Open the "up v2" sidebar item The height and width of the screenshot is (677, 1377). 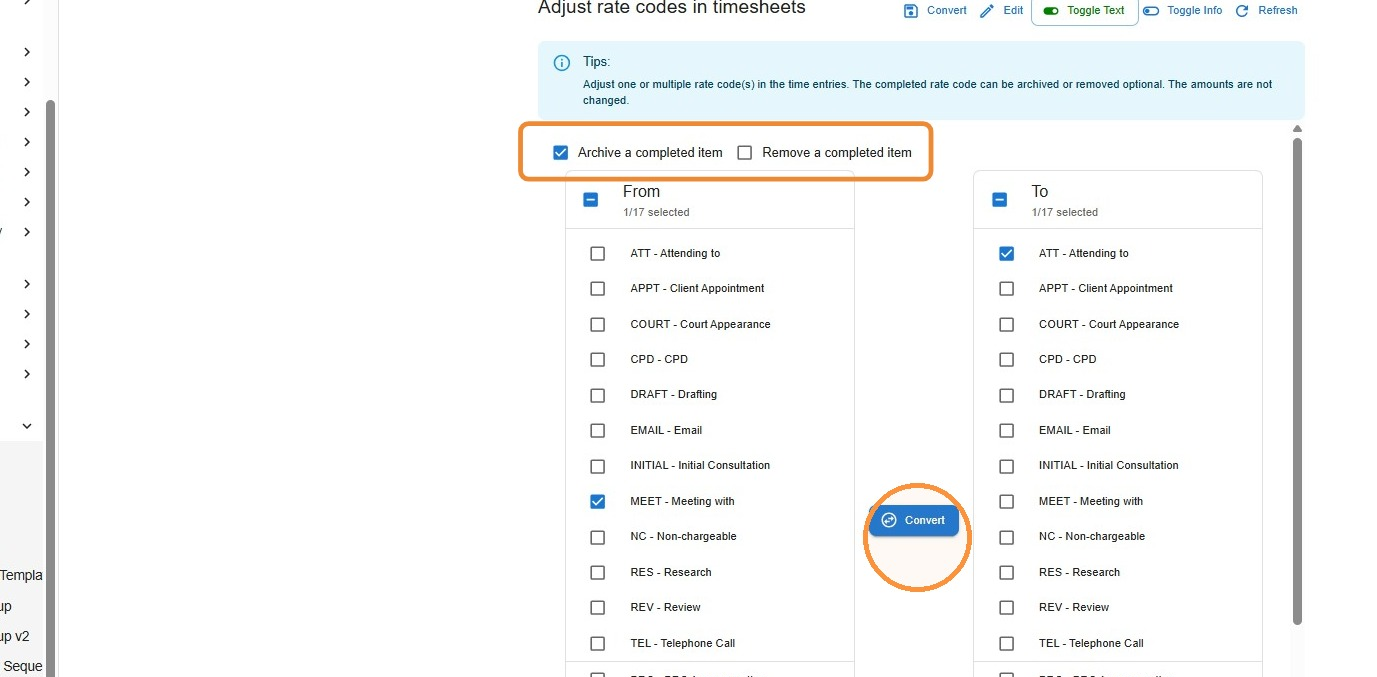pyautogui.click(x=15, y=637)
